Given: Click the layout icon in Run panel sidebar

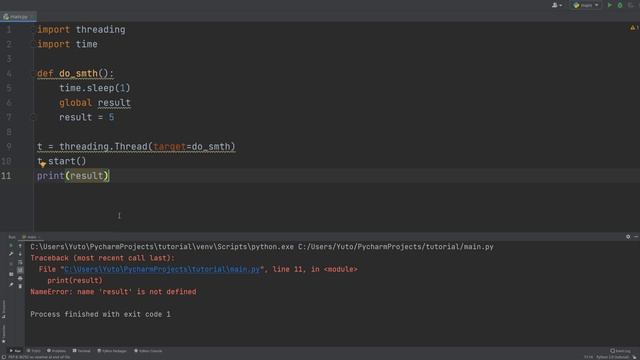Looking at the screenshot, I should pyautogui.click(x=11, y=274).
